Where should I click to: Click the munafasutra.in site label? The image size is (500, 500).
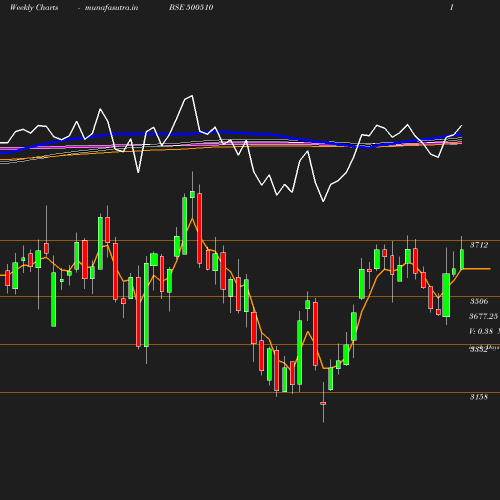point(111,8)
